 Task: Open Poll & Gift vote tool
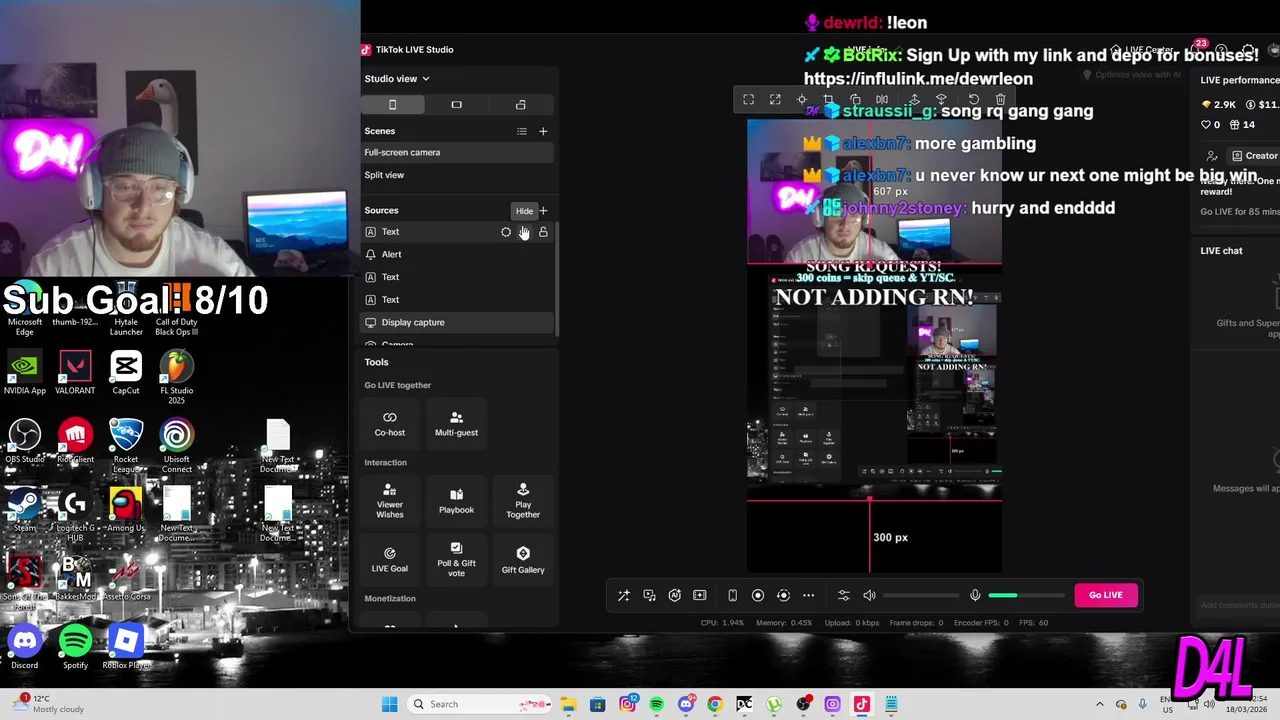click(456, 561)
